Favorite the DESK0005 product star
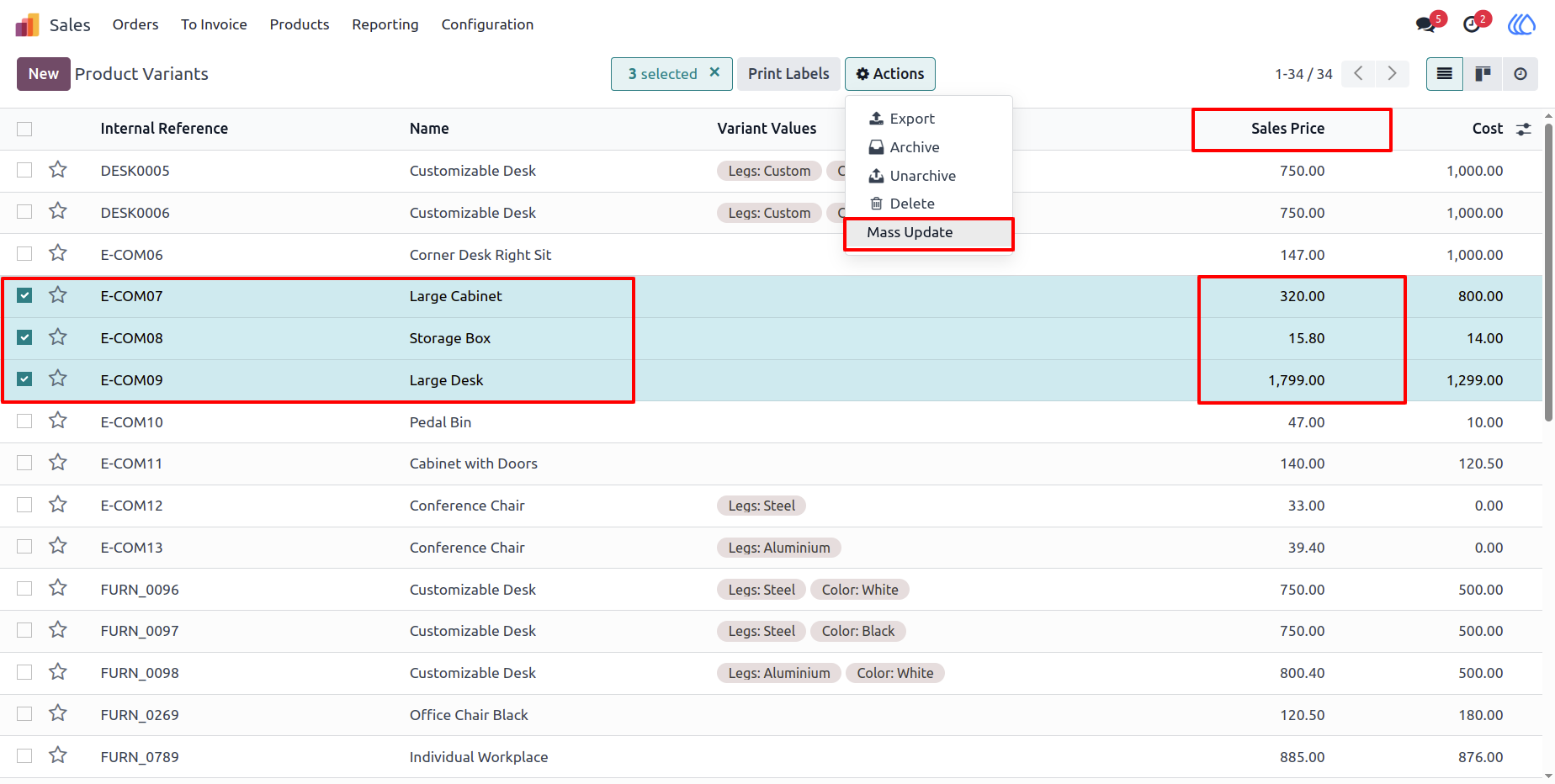This screenshot has height=784, width=1555. pyautogui.click(x=58, y=170)
